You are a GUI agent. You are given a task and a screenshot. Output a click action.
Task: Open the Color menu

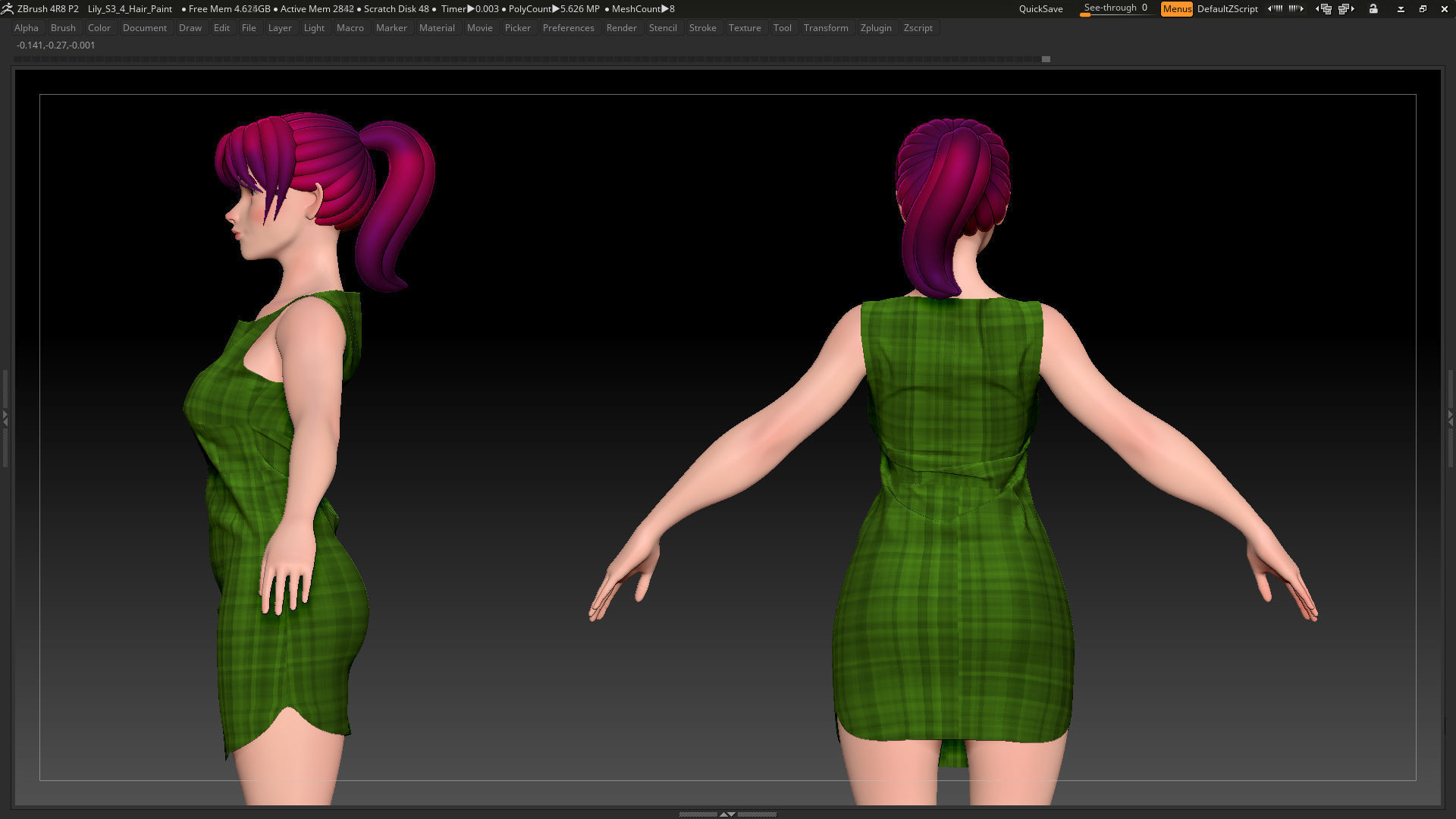click(99, 28)
